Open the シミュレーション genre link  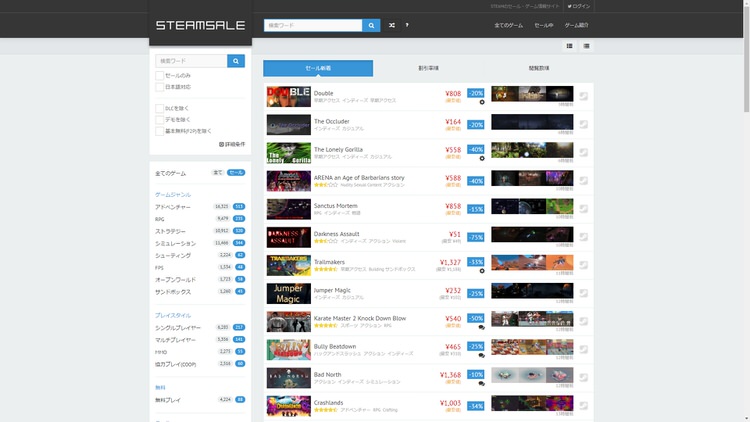point(176,244)
